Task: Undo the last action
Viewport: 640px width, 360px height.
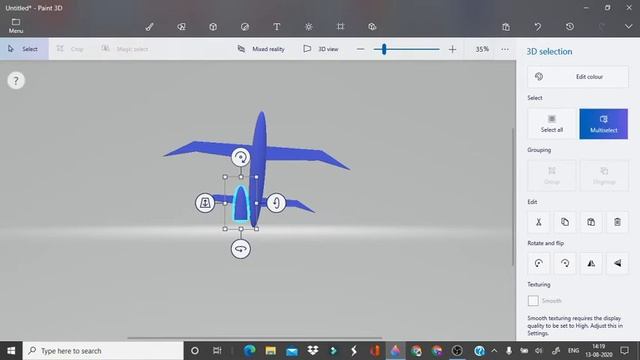Action: (x=538, y=27)
